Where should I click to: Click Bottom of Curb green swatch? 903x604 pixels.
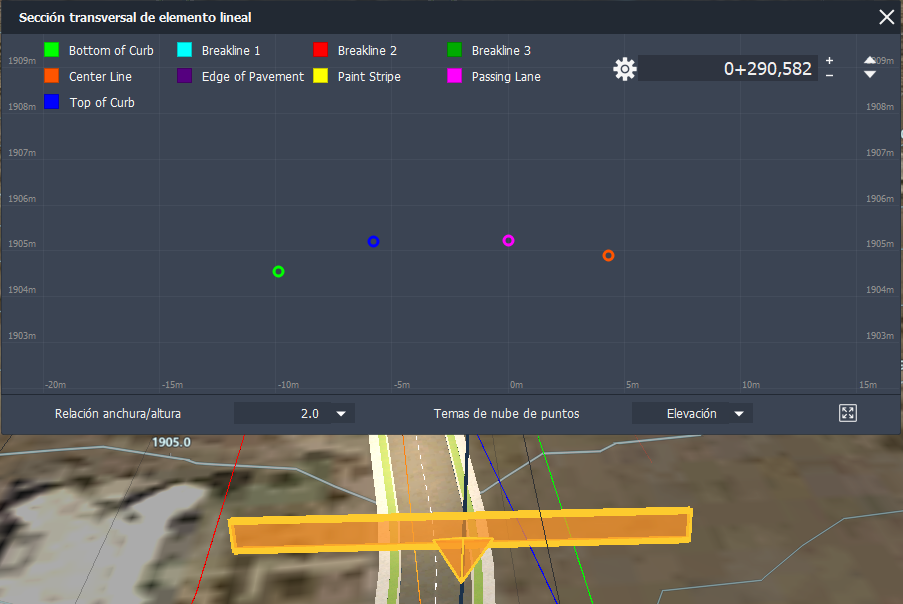51,50
